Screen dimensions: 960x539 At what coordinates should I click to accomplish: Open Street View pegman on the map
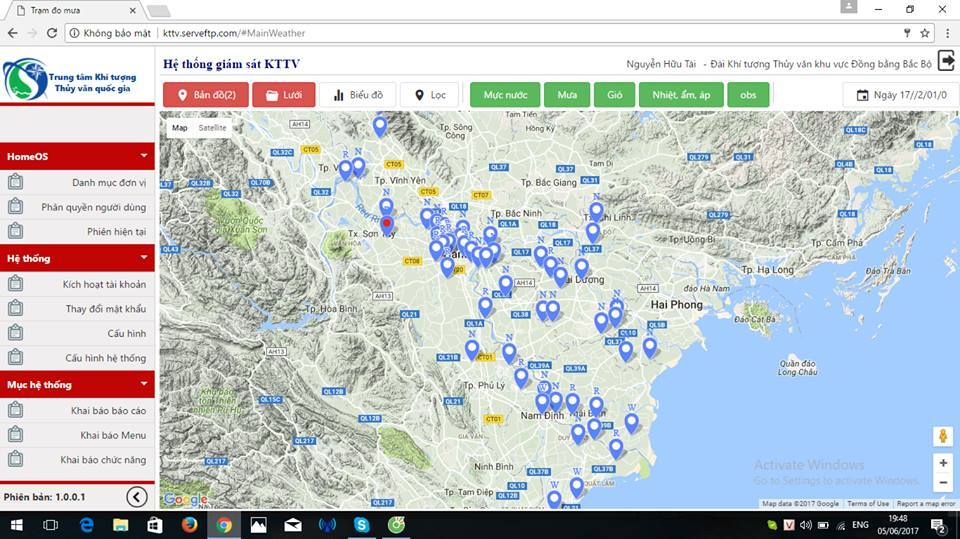pyautogui.click(x=942, y=436)
